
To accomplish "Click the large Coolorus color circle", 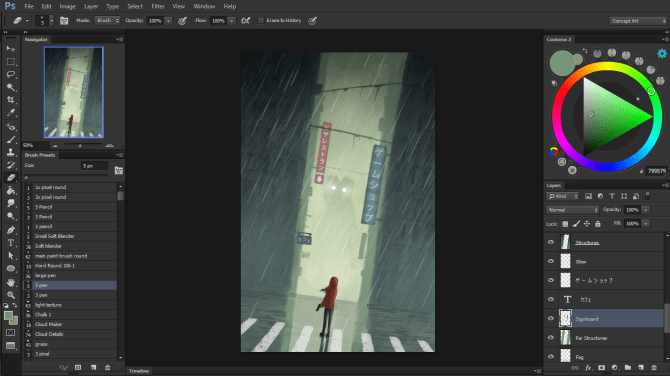I will (x=562, y=63).
